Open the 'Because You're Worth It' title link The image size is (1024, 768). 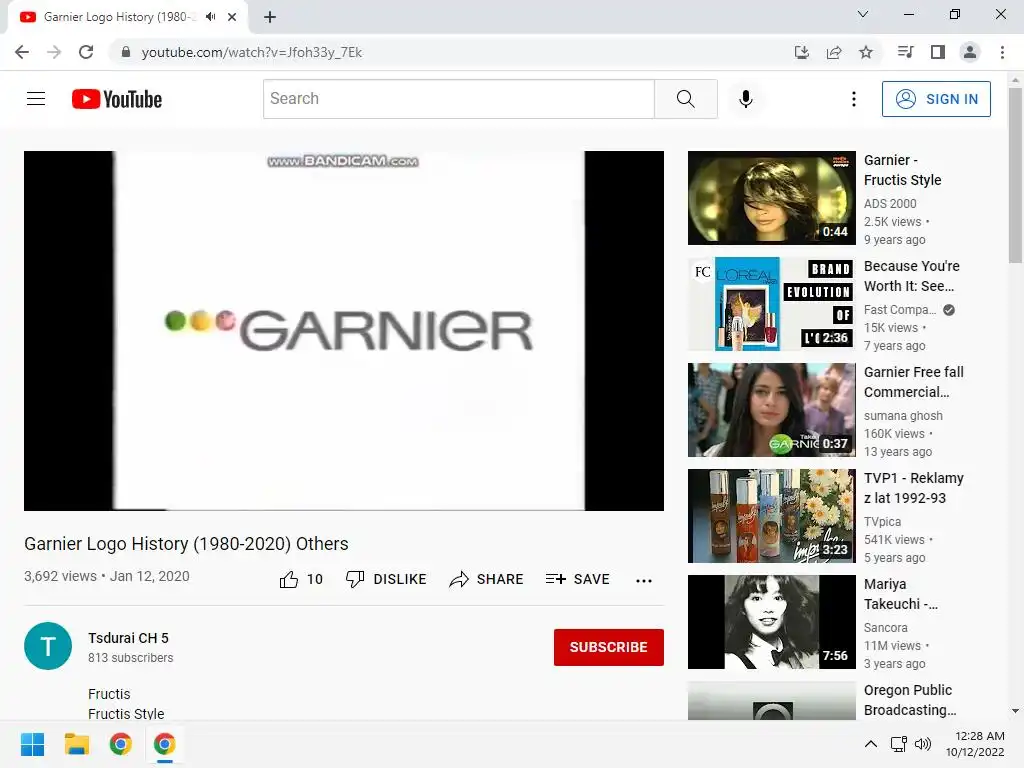[912, 276]
